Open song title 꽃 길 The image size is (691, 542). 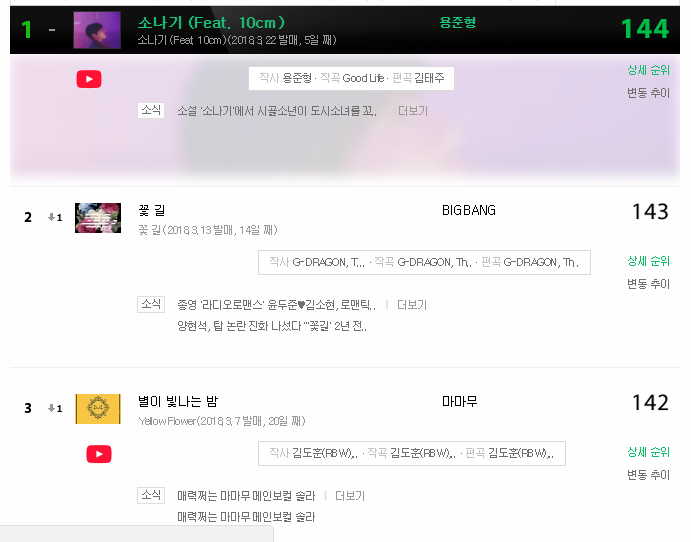click(152, 211)
